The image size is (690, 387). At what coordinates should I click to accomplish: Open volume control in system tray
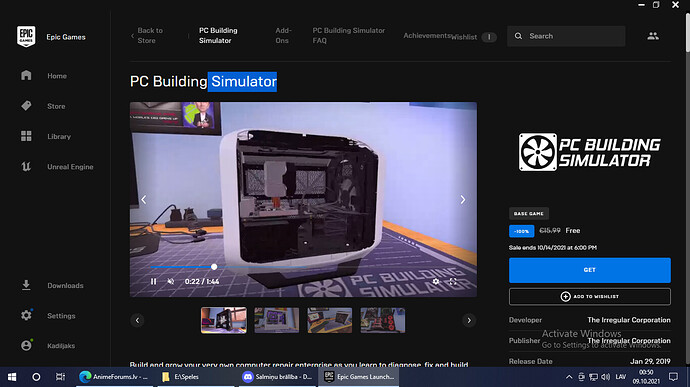tap(606, 377)
